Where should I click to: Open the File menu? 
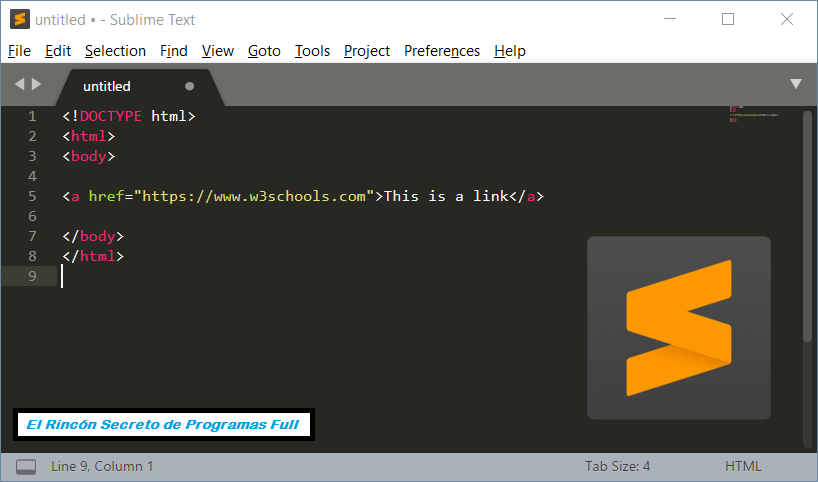[19, 51]
